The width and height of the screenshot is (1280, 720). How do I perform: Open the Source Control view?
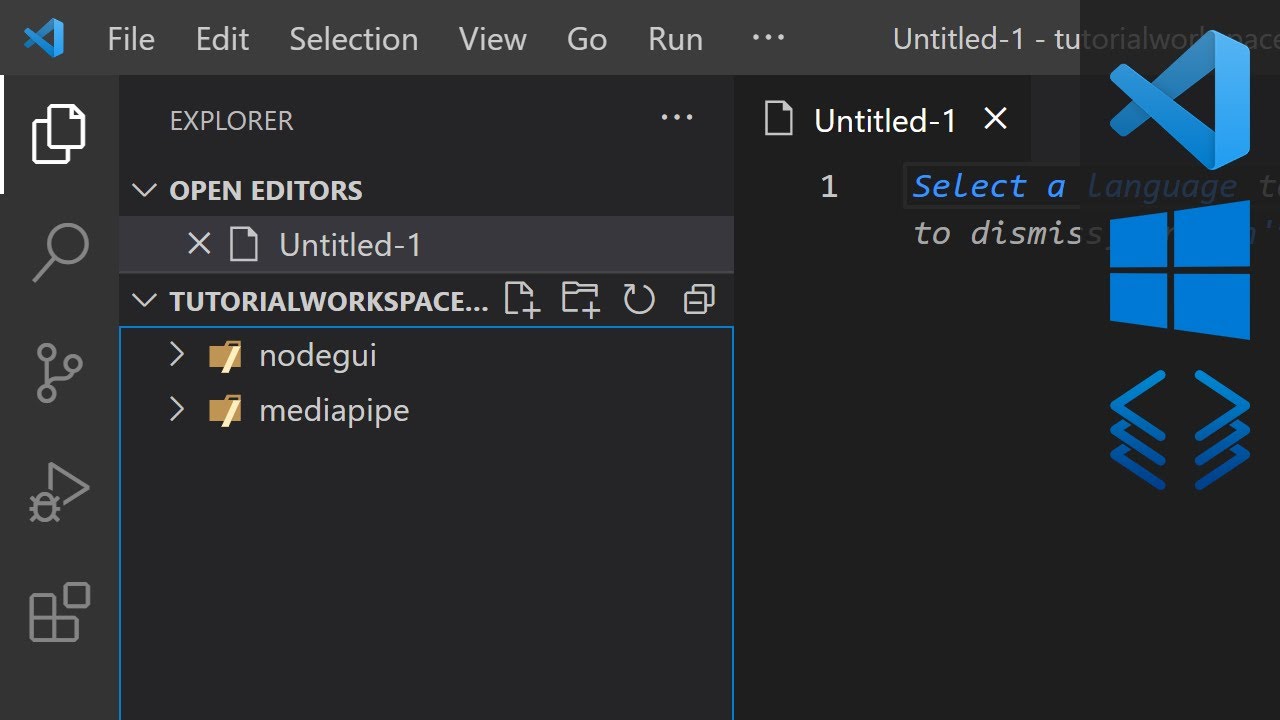tap(59, 372)
